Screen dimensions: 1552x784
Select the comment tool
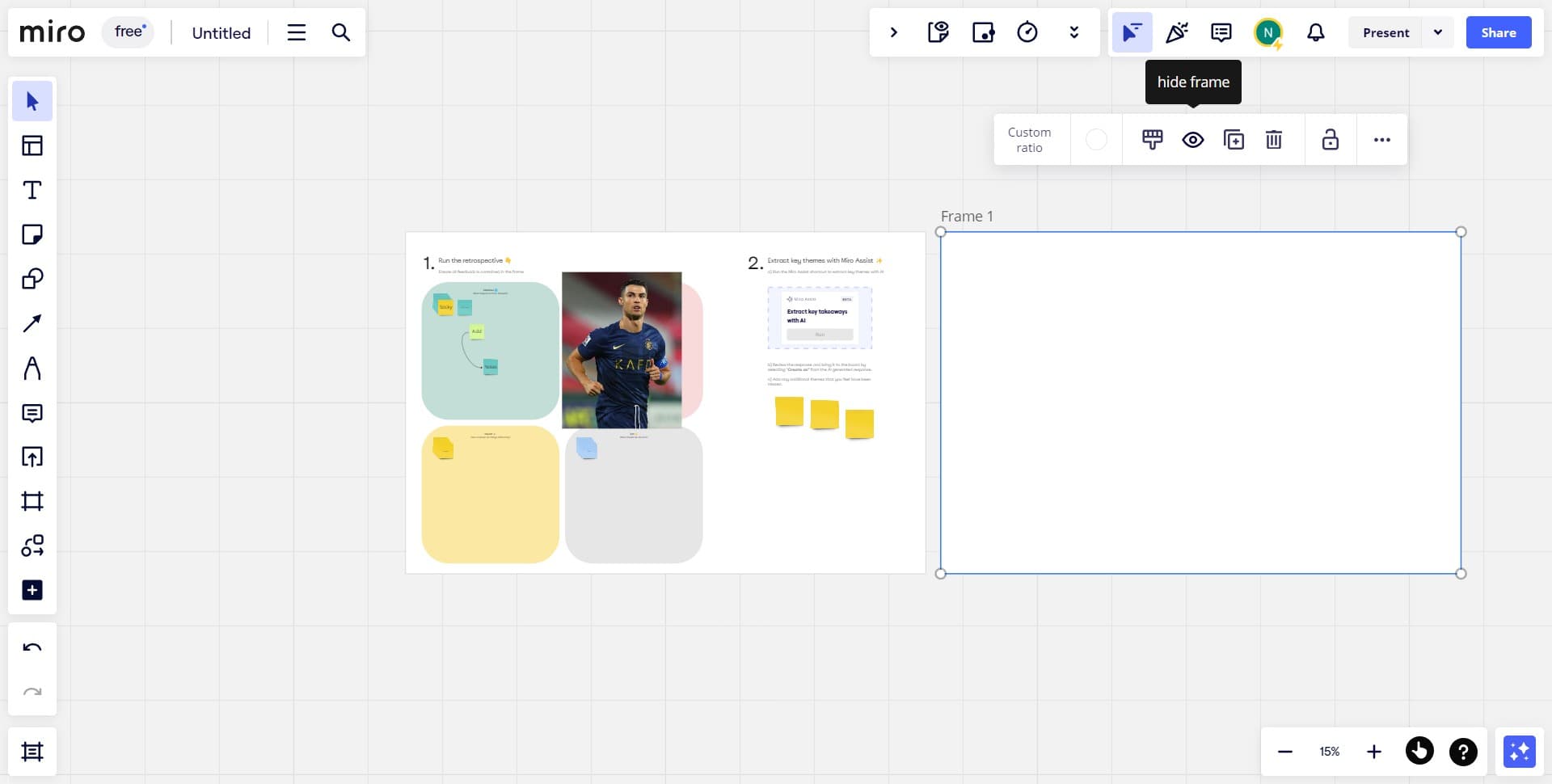32,414
